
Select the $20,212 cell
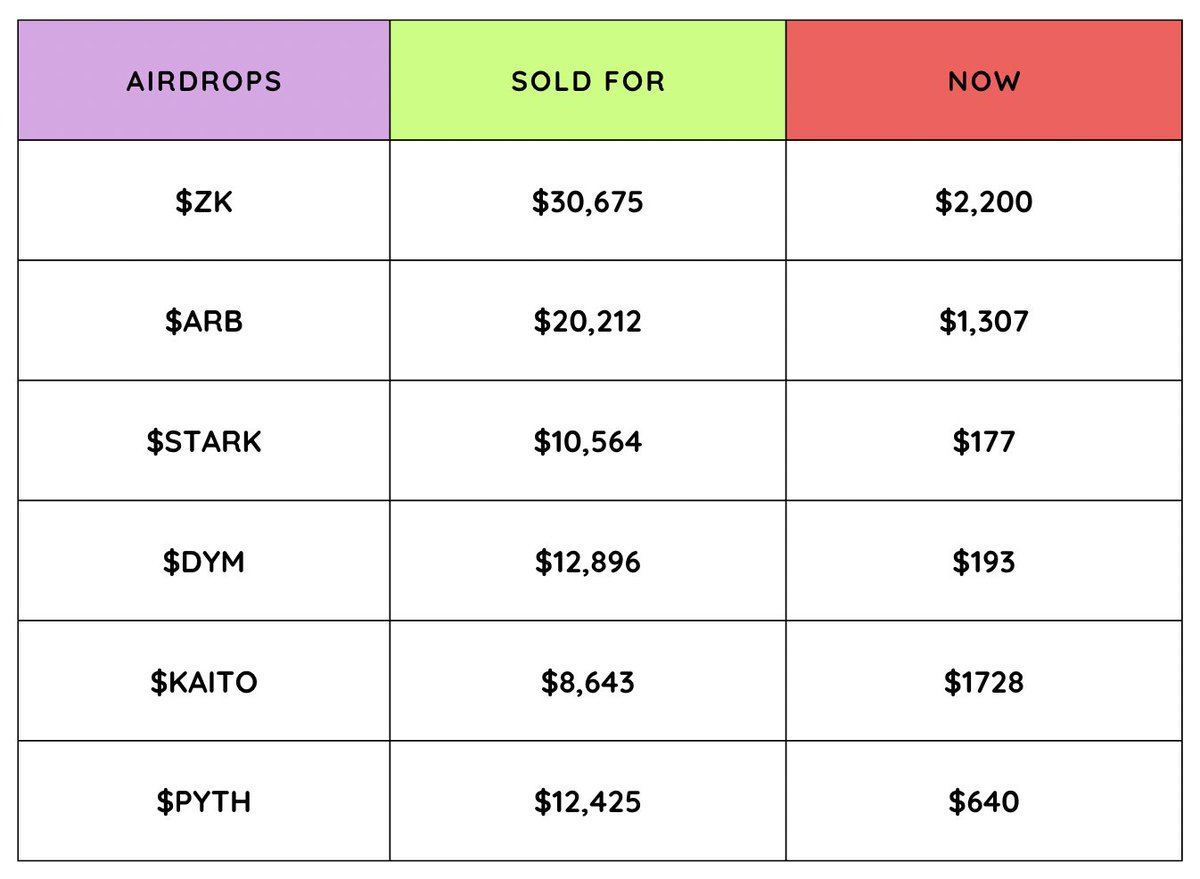point(588,322)
